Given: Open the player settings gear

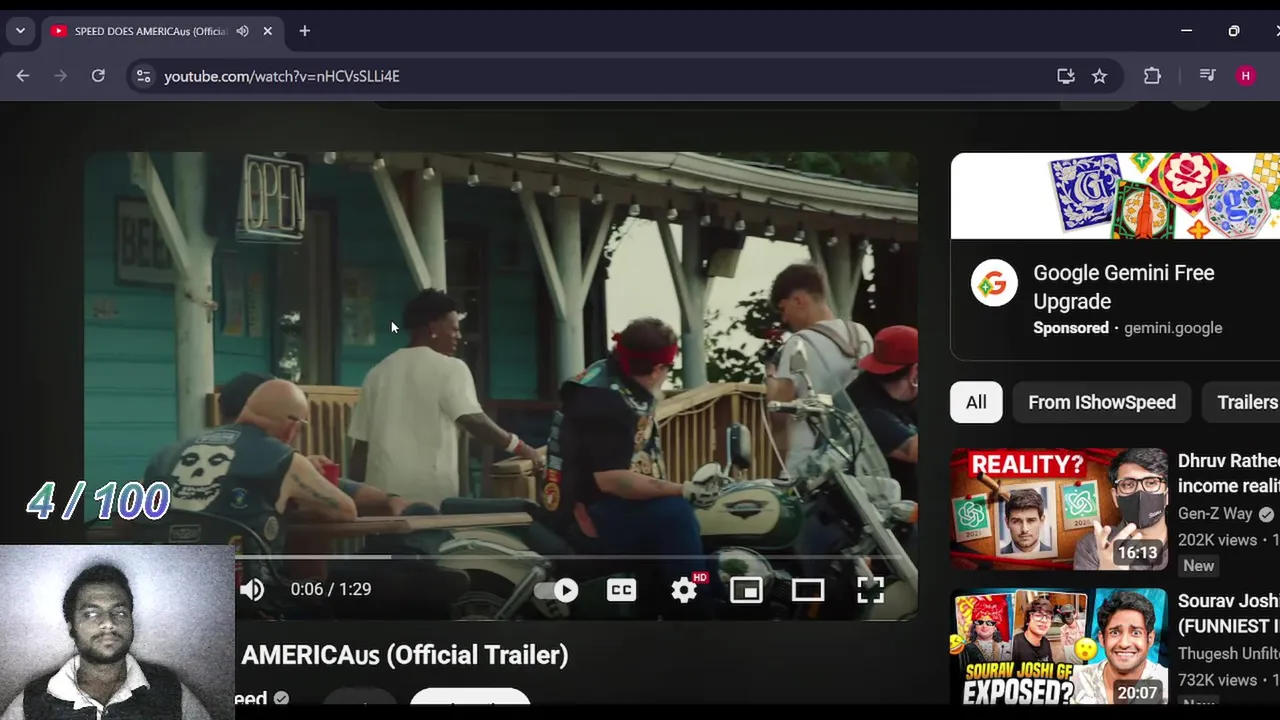Looking at the screenshot, I should (685, 590).
